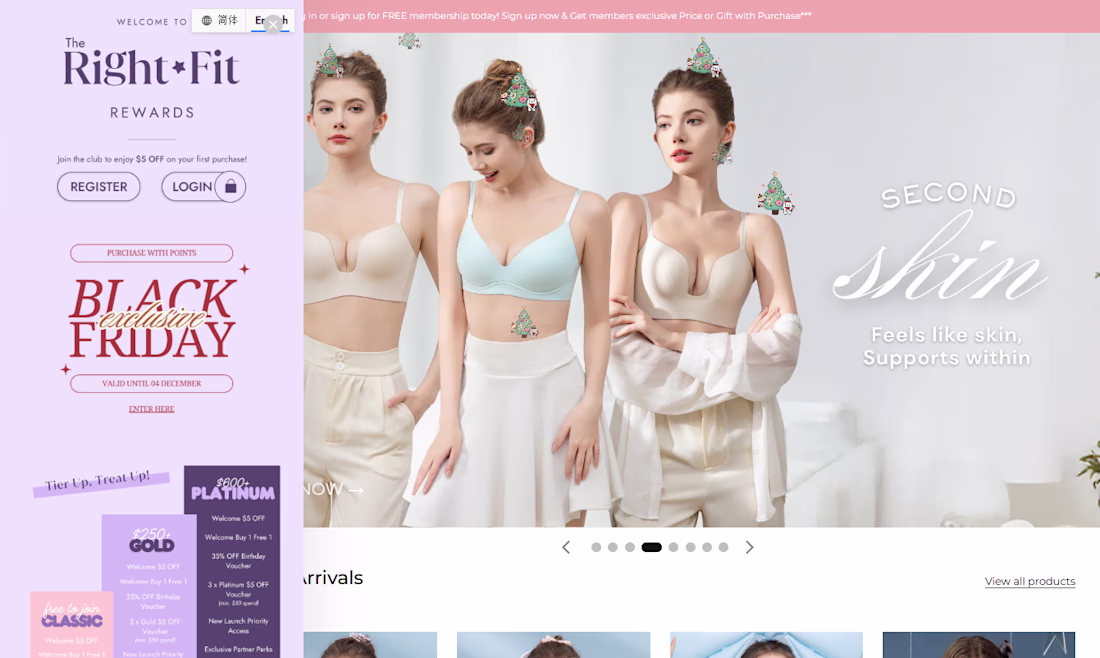Go to next carousel slide arrow
1100x658 pixels.
[749, 547]
